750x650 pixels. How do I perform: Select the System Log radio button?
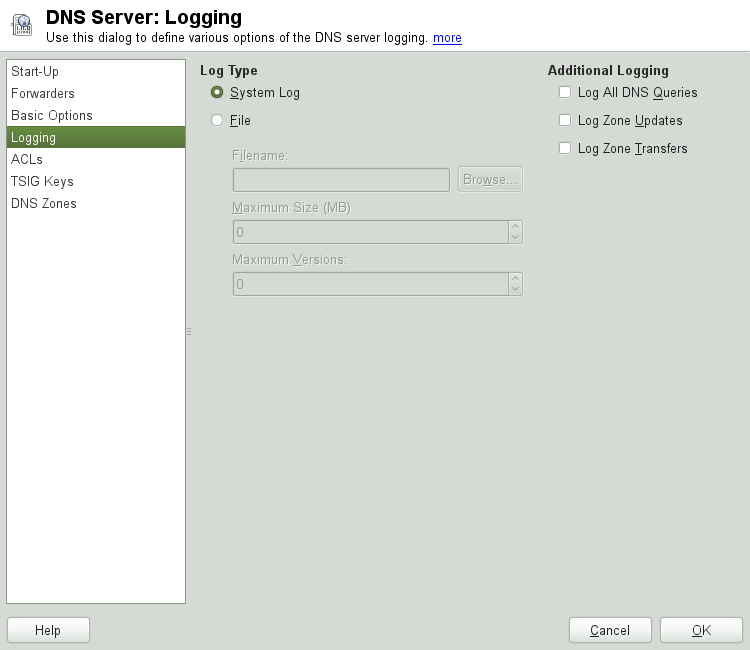pyautogui.click(x=217, y=92)
